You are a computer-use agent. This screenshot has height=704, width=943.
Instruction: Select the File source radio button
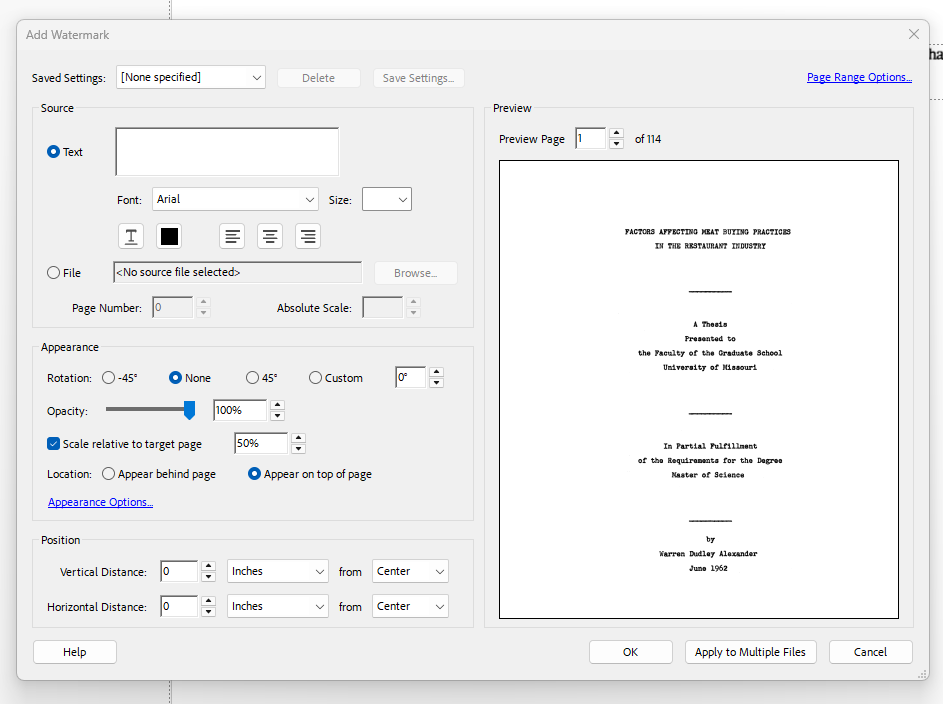coord(54,272)
